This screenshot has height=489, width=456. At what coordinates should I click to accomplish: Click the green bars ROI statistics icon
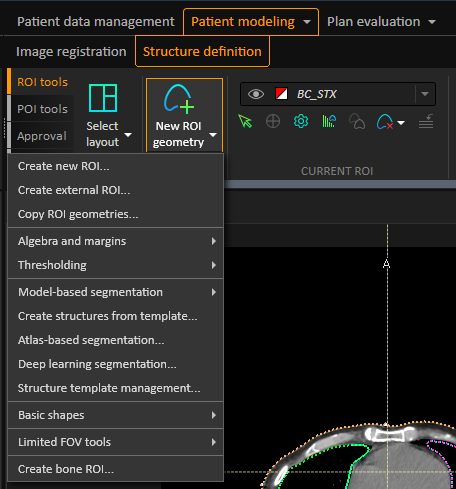pyautogui.click(x=329, y=121)
